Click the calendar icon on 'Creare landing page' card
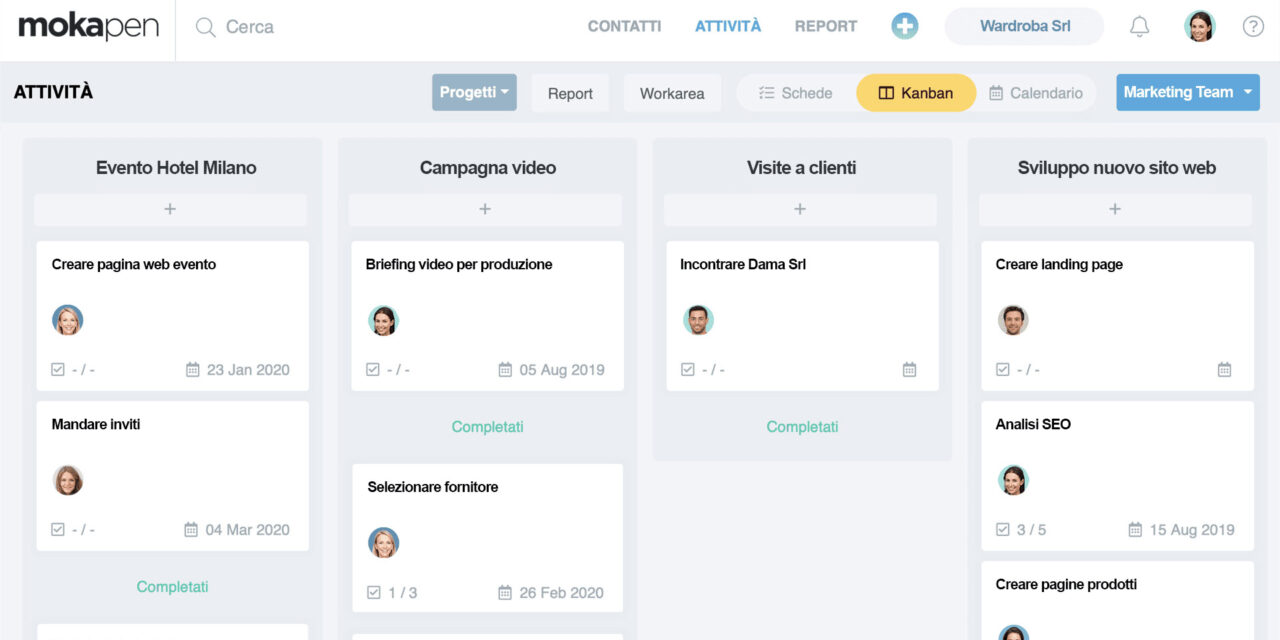Image resolution: width=1280 pixels, height=640 pixels. click(1224, 369)
